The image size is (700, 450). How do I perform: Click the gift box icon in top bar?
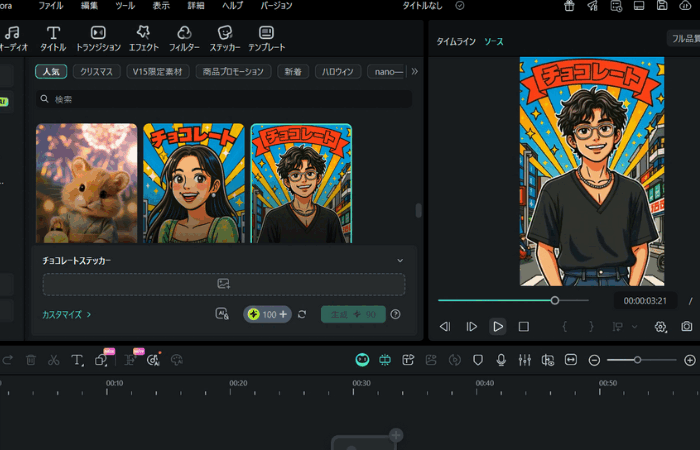569,6
